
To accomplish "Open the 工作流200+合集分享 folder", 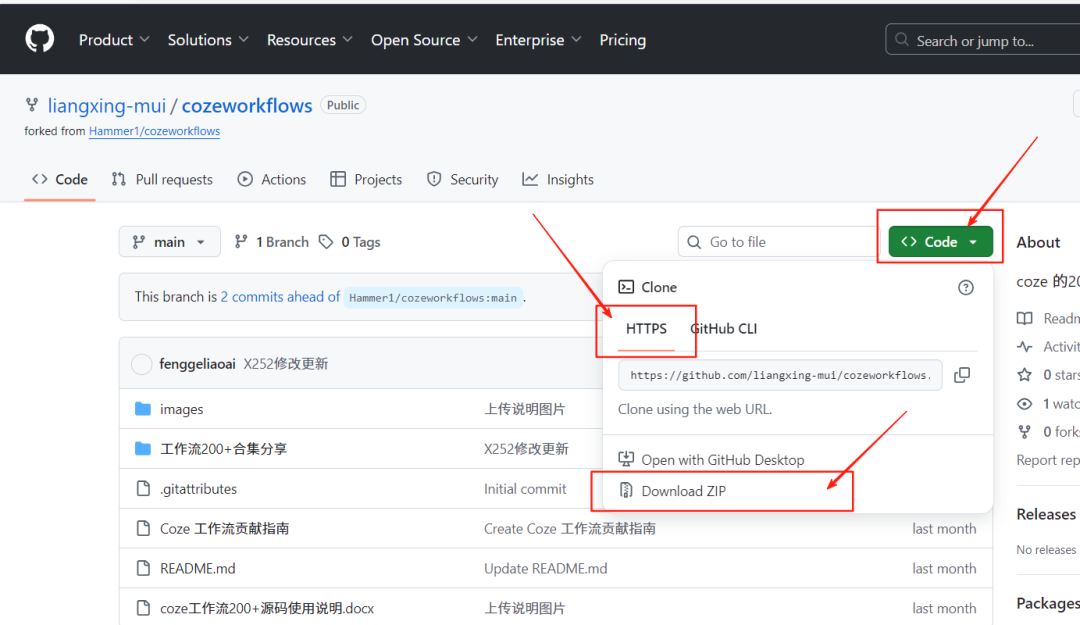I will [223, 449].
